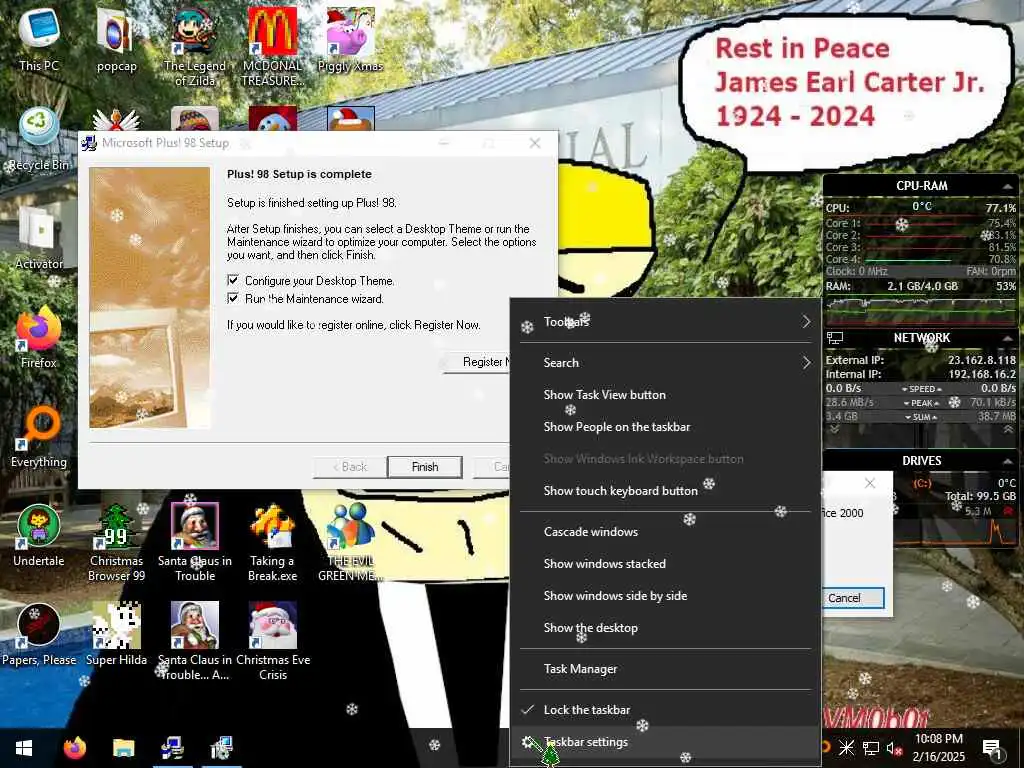The height and width of the screenshot is (768, 1024).
Task: Open the Windows Start menu
Action: [x=24, y=748]
